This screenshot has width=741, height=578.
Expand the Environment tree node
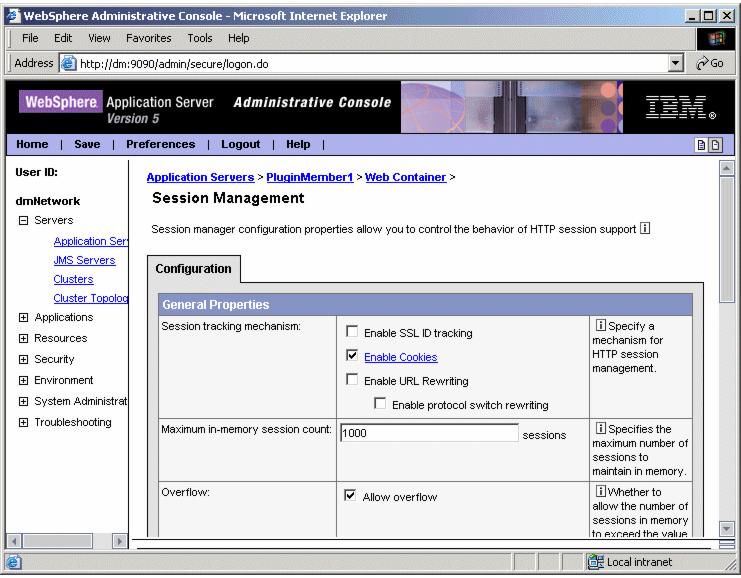tap(23, 380)
